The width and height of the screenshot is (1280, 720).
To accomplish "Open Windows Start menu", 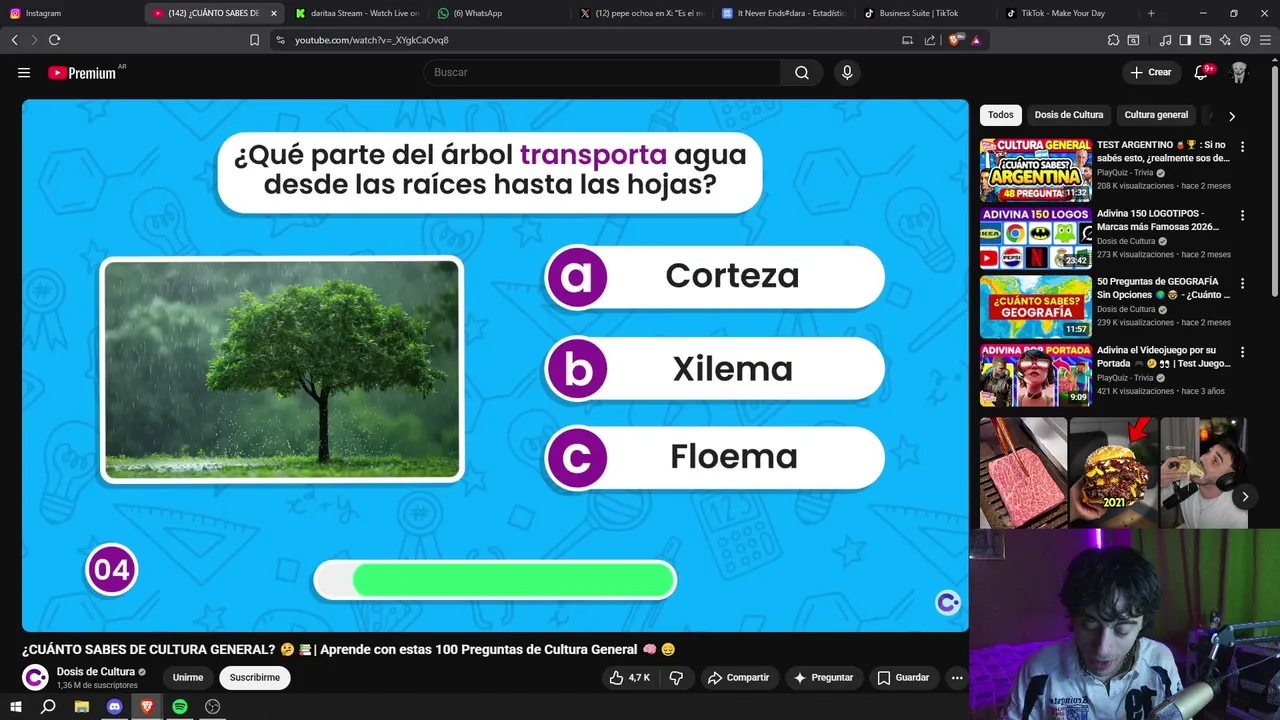I will [x=15, y=707].
